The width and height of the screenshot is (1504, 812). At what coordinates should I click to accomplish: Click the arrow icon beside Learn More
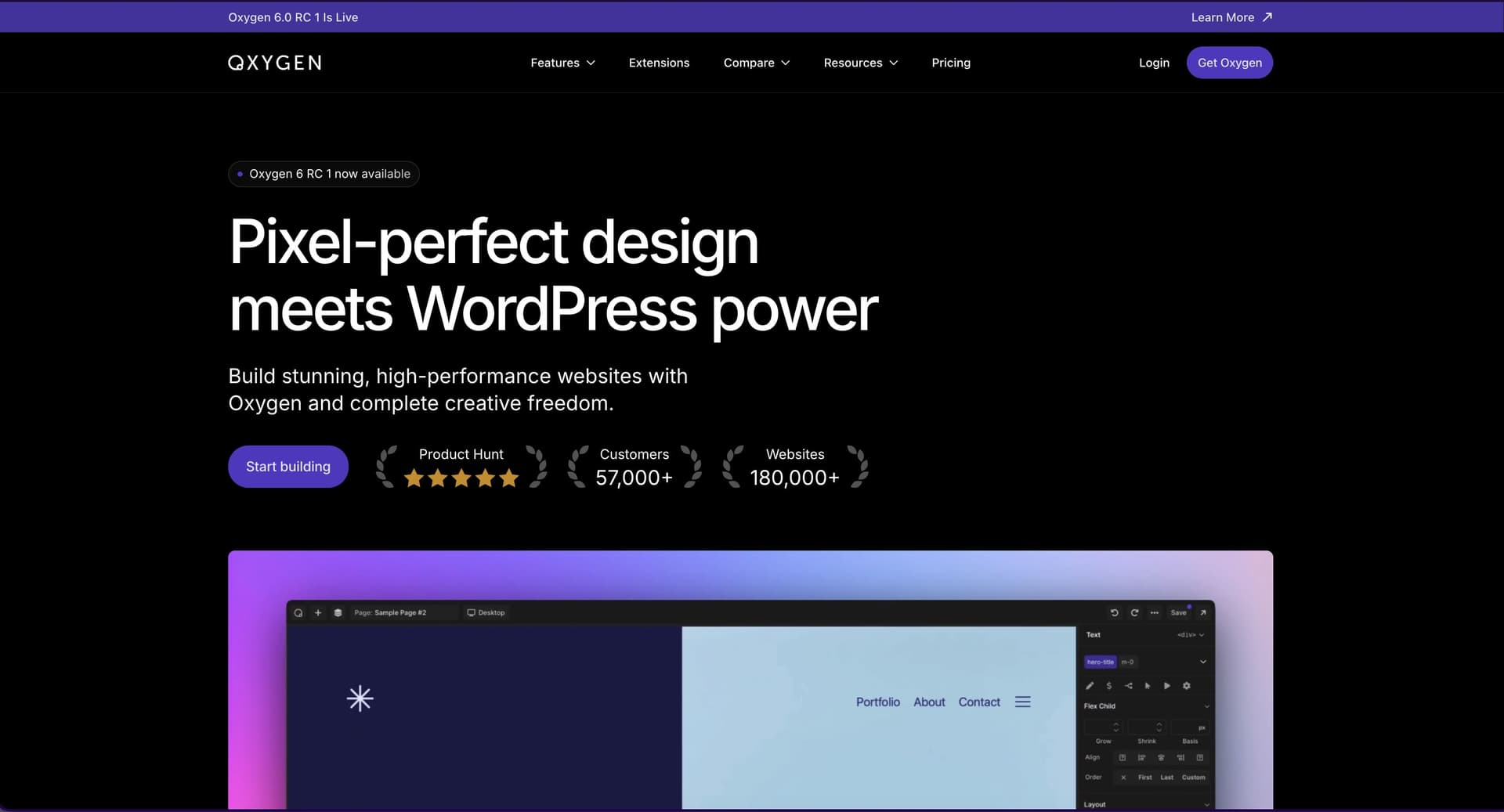click(1267, 17)
